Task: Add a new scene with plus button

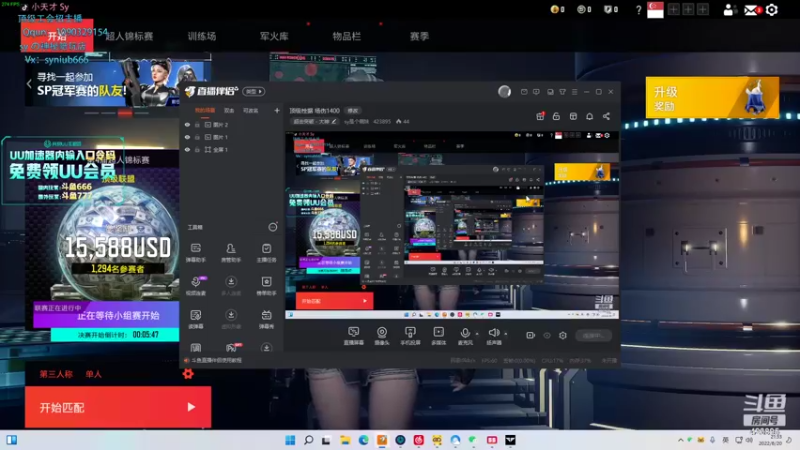Action: point(277,110)
